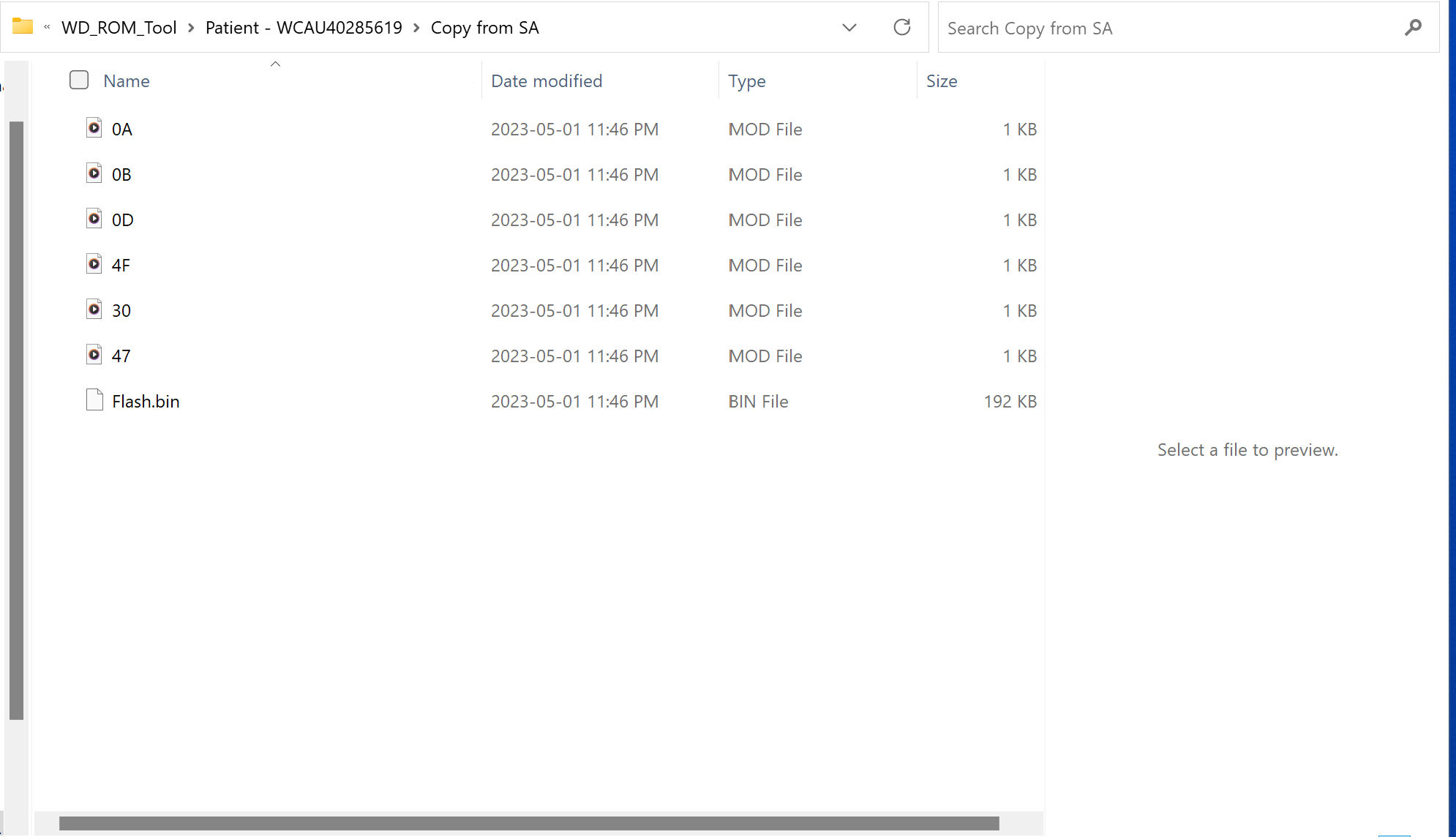Select the file named 30
This screenshot has width=1456, height=837.
tap(121, 311)
